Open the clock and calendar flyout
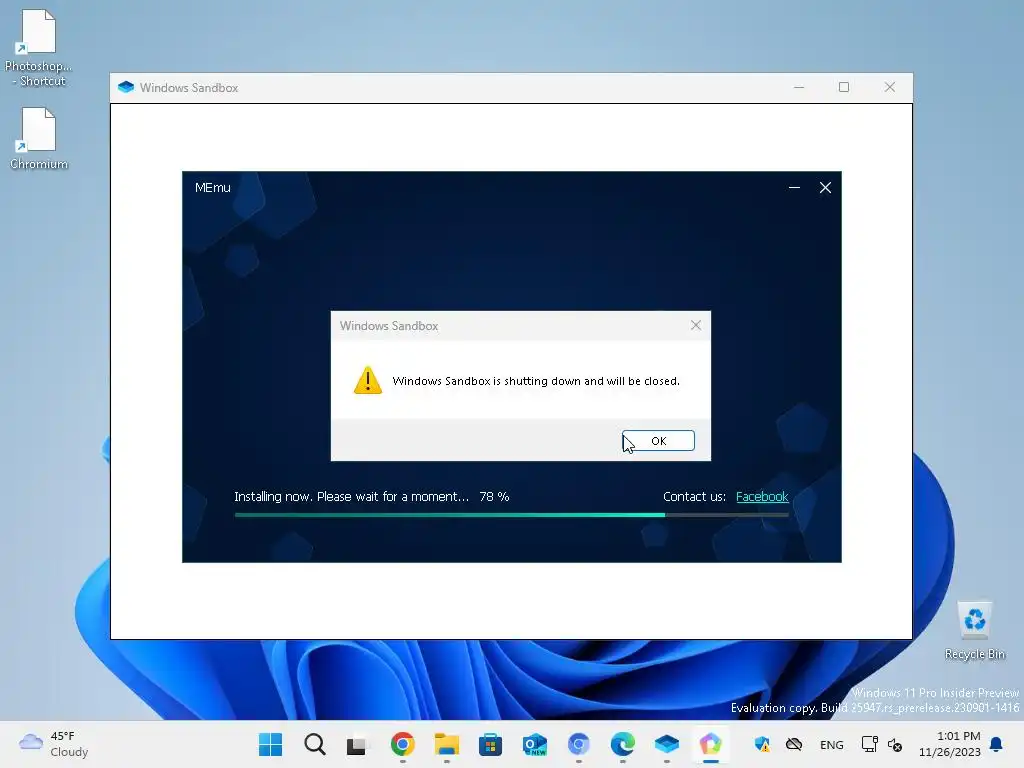The image size is (1024, 768). click(950, 744)
